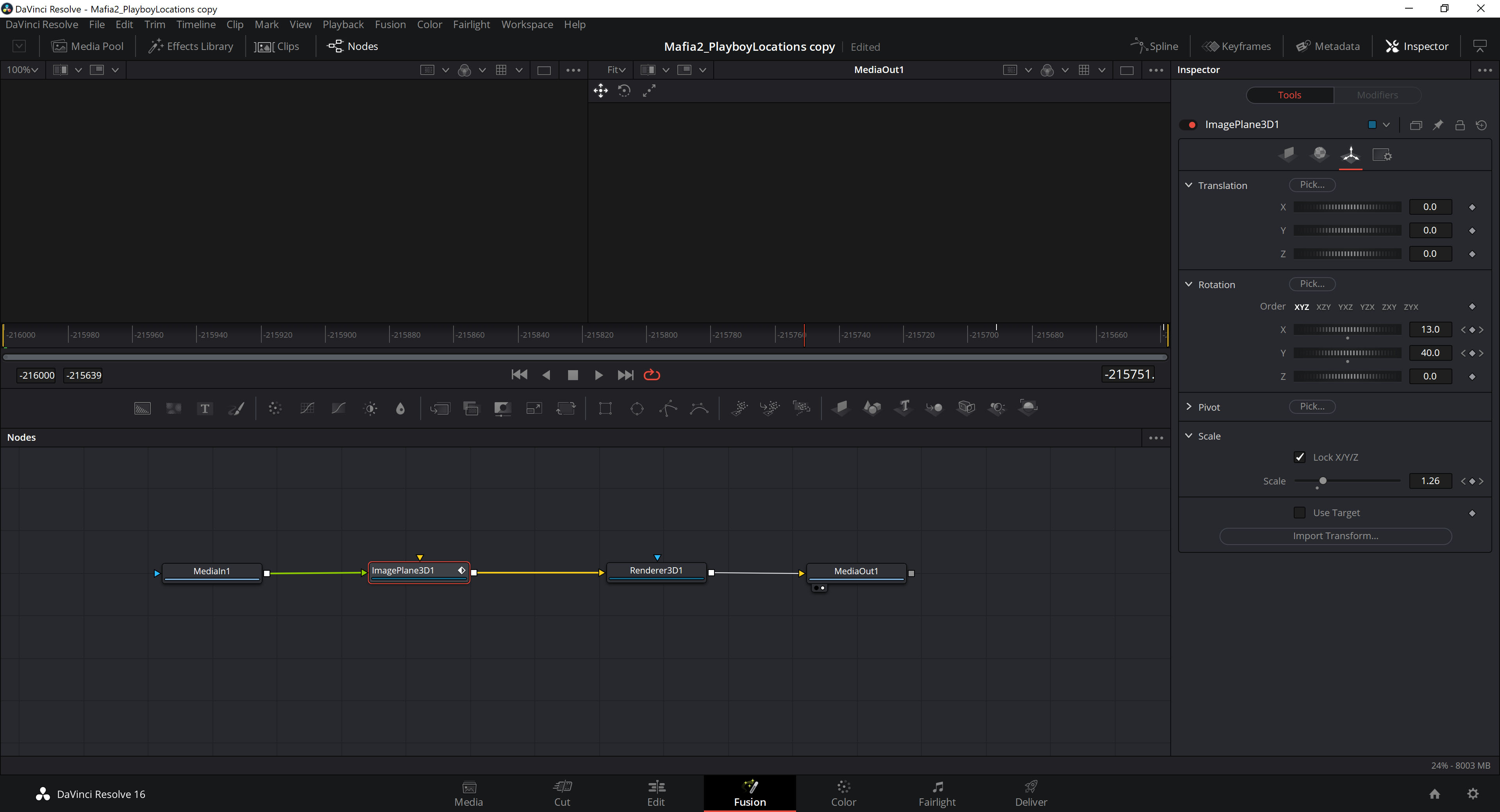Viewport: 1500px width, 812px height.
Task: Add a BSpline mask node
Action: [x=699, y=409]
